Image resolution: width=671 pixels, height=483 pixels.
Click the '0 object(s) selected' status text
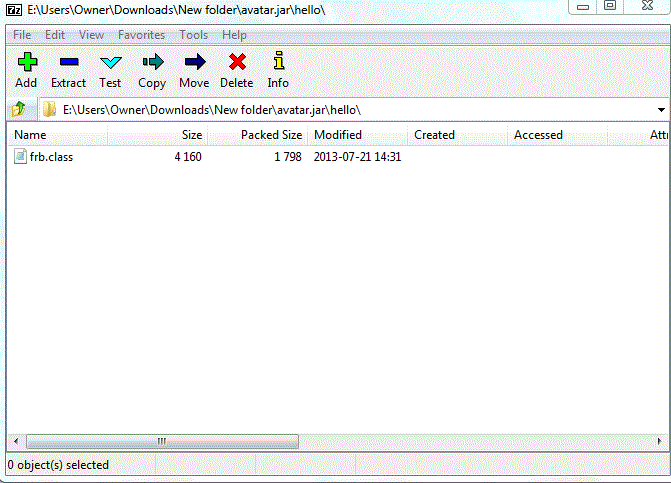point(58,465)
